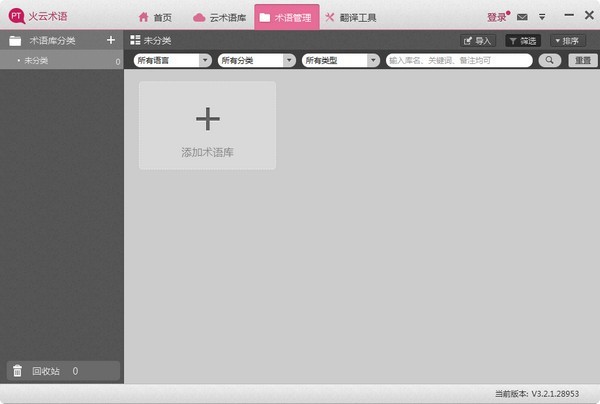Click the search magnifier button

tap(549, 60)
